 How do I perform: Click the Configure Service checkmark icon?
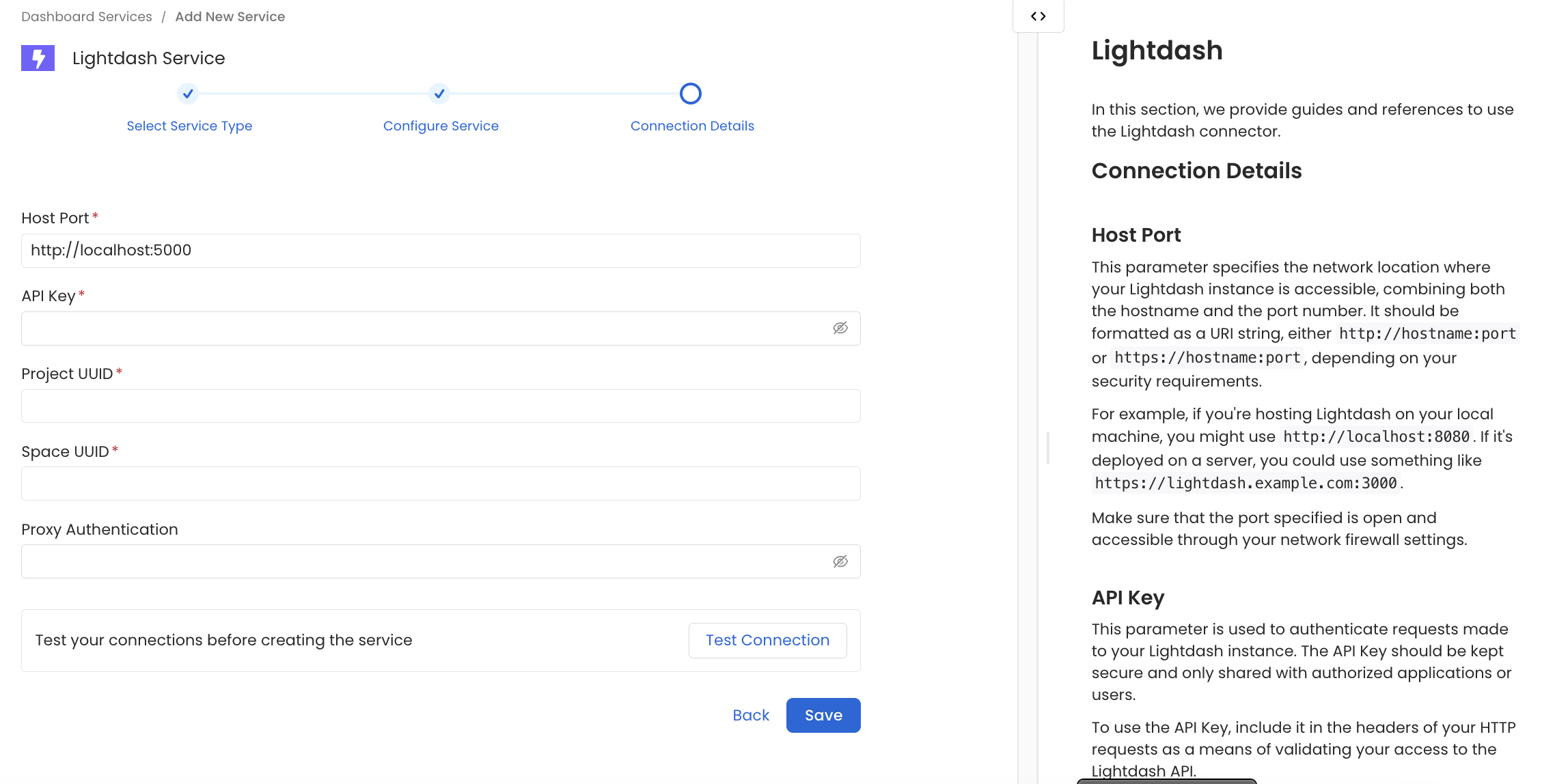point(439,94)
